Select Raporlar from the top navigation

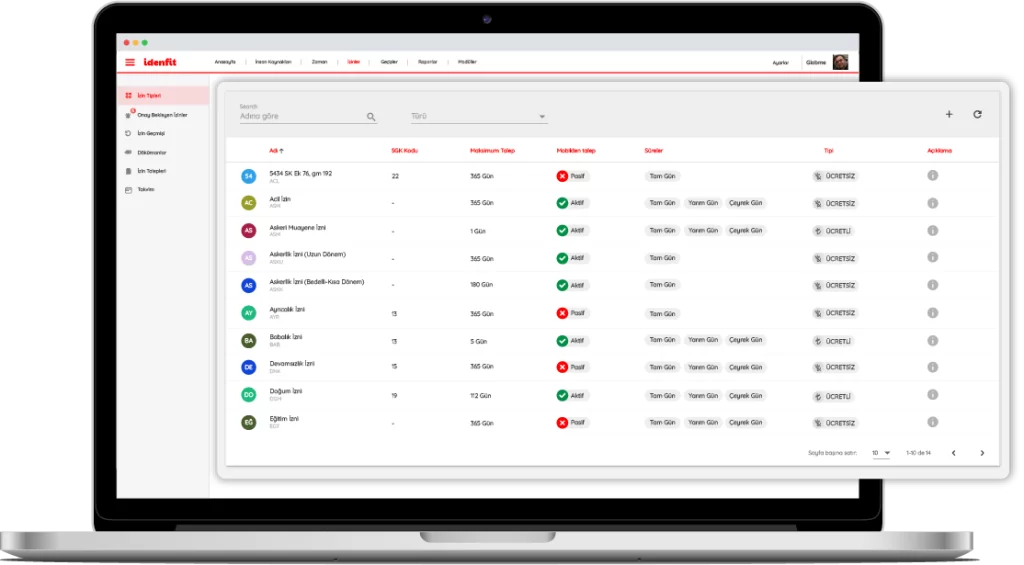[427, 62]
